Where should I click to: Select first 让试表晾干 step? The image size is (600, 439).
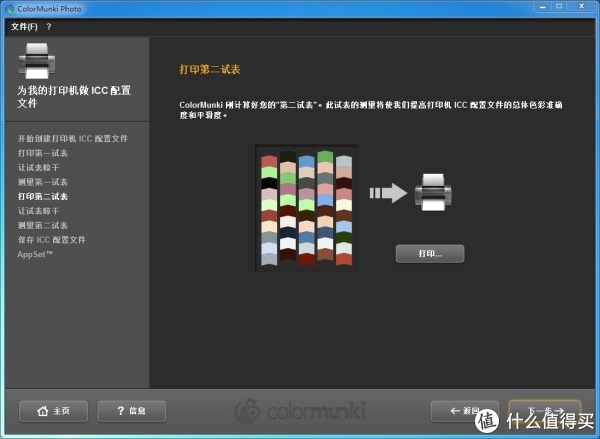[38, 168]
